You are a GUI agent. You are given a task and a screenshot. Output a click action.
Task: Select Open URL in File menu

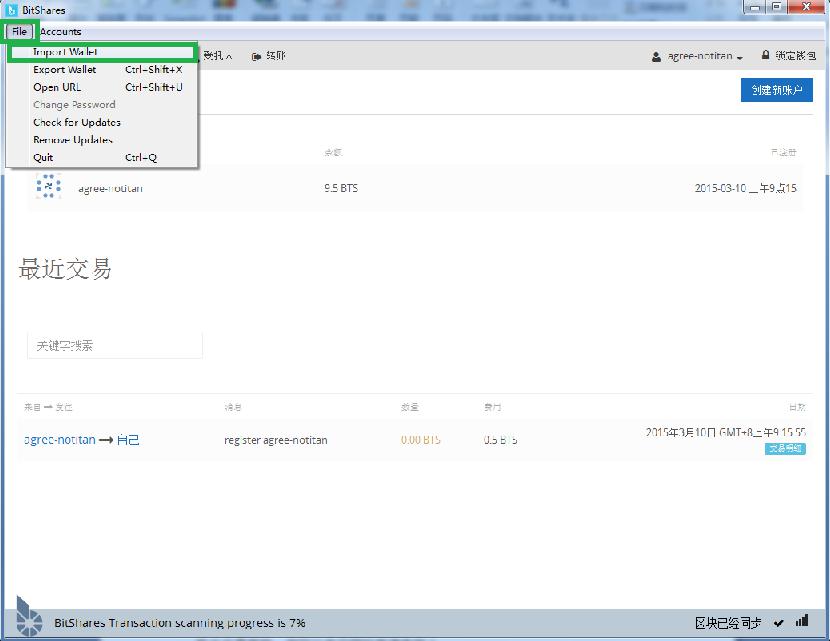coord(57,87)
